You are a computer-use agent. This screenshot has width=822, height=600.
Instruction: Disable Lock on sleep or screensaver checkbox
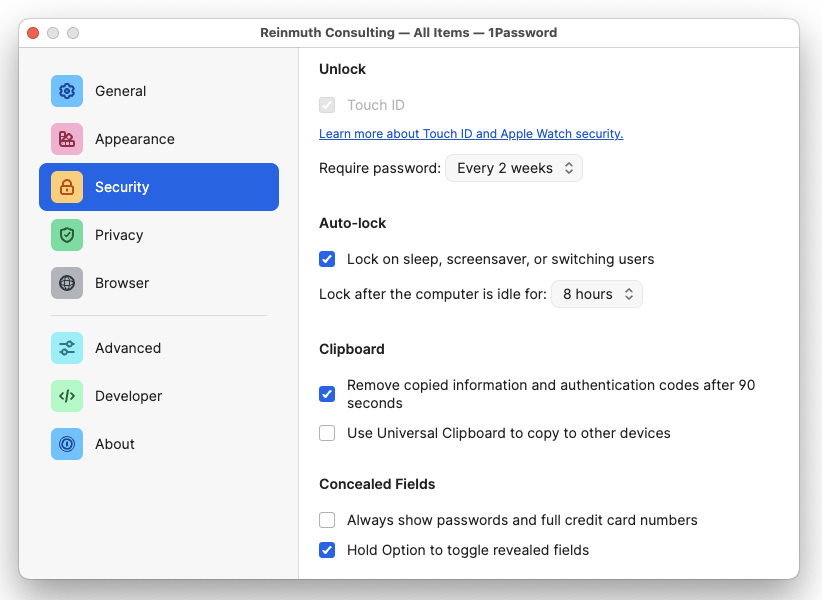(x=327, y=259)
